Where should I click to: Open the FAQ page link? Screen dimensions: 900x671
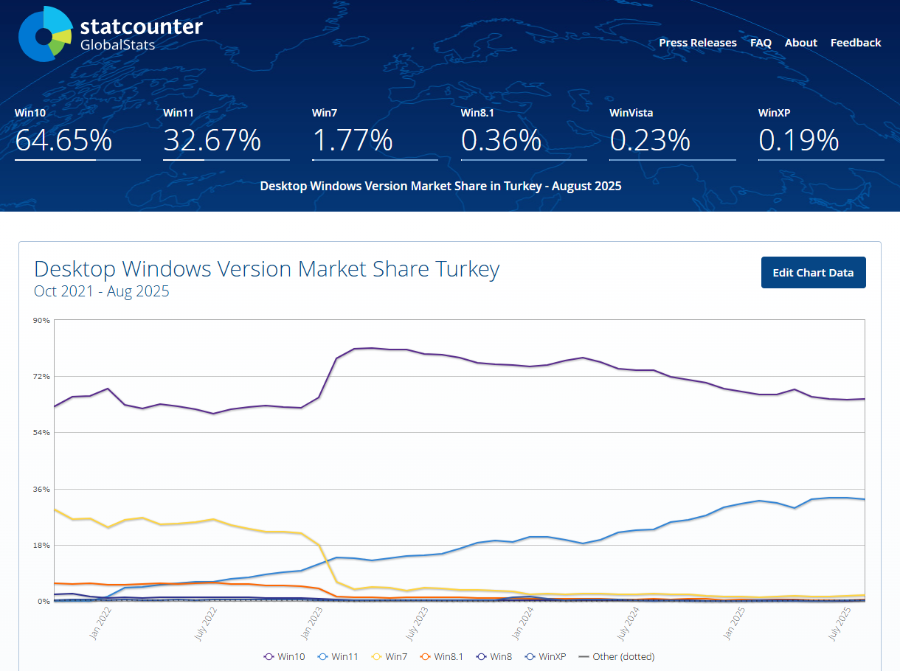pyautogui.click(x=761, y=42)
